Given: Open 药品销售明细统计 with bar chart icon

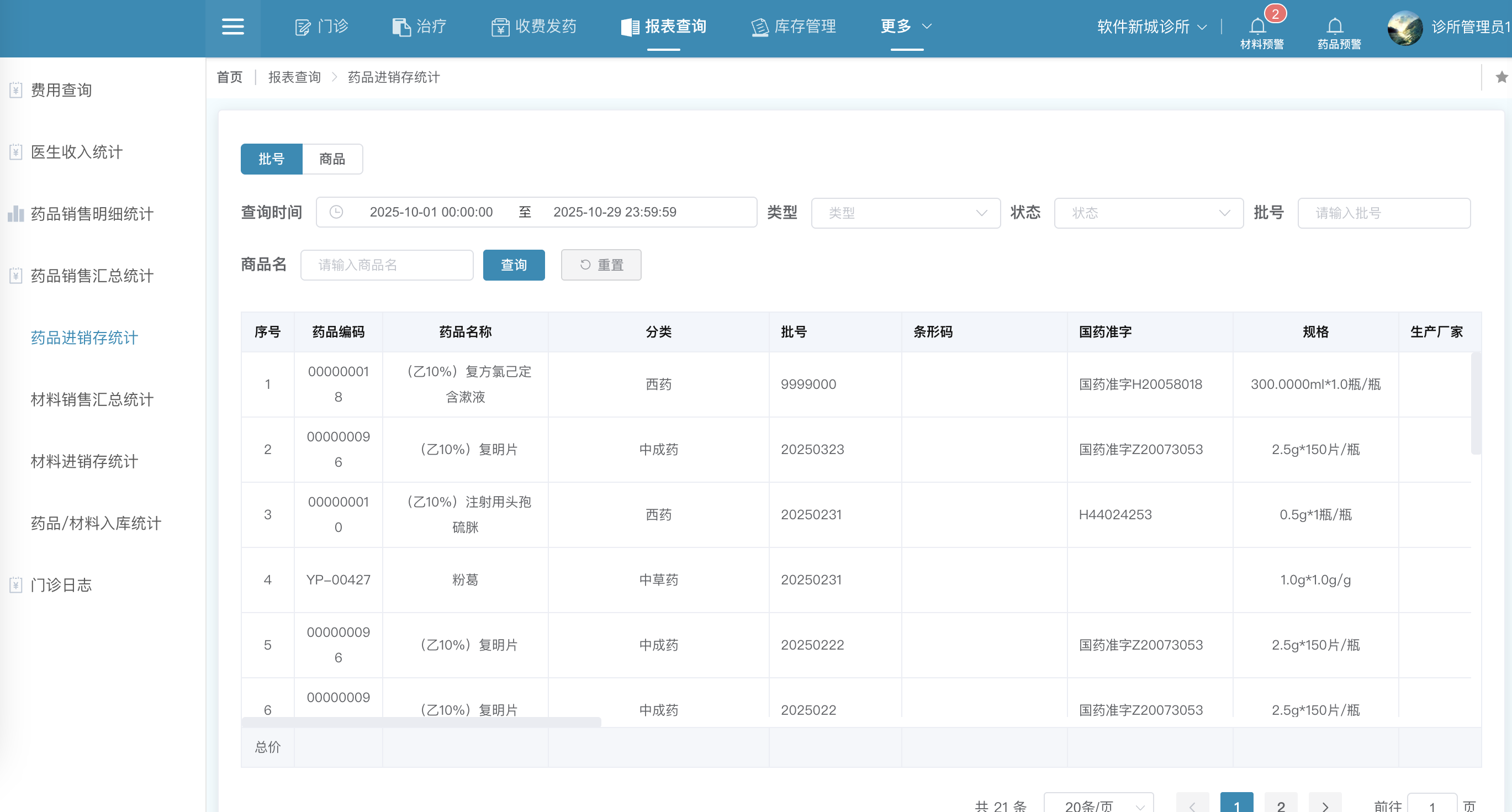Looking at the screenshot, I should tap(92, 214).
